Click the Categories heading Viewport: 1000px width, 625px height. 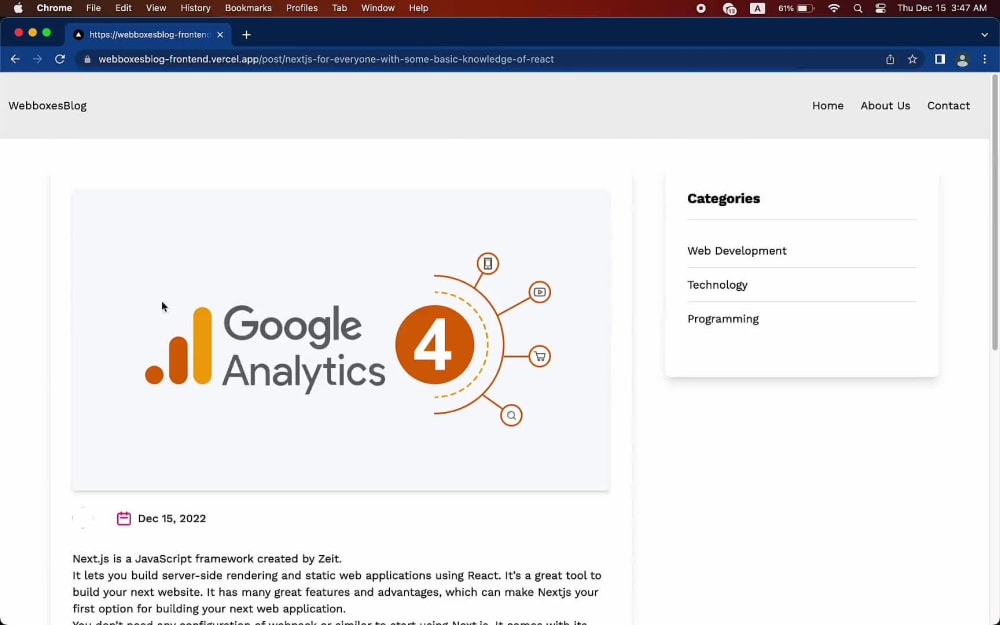pyautogui.click(x=723, y=198)
